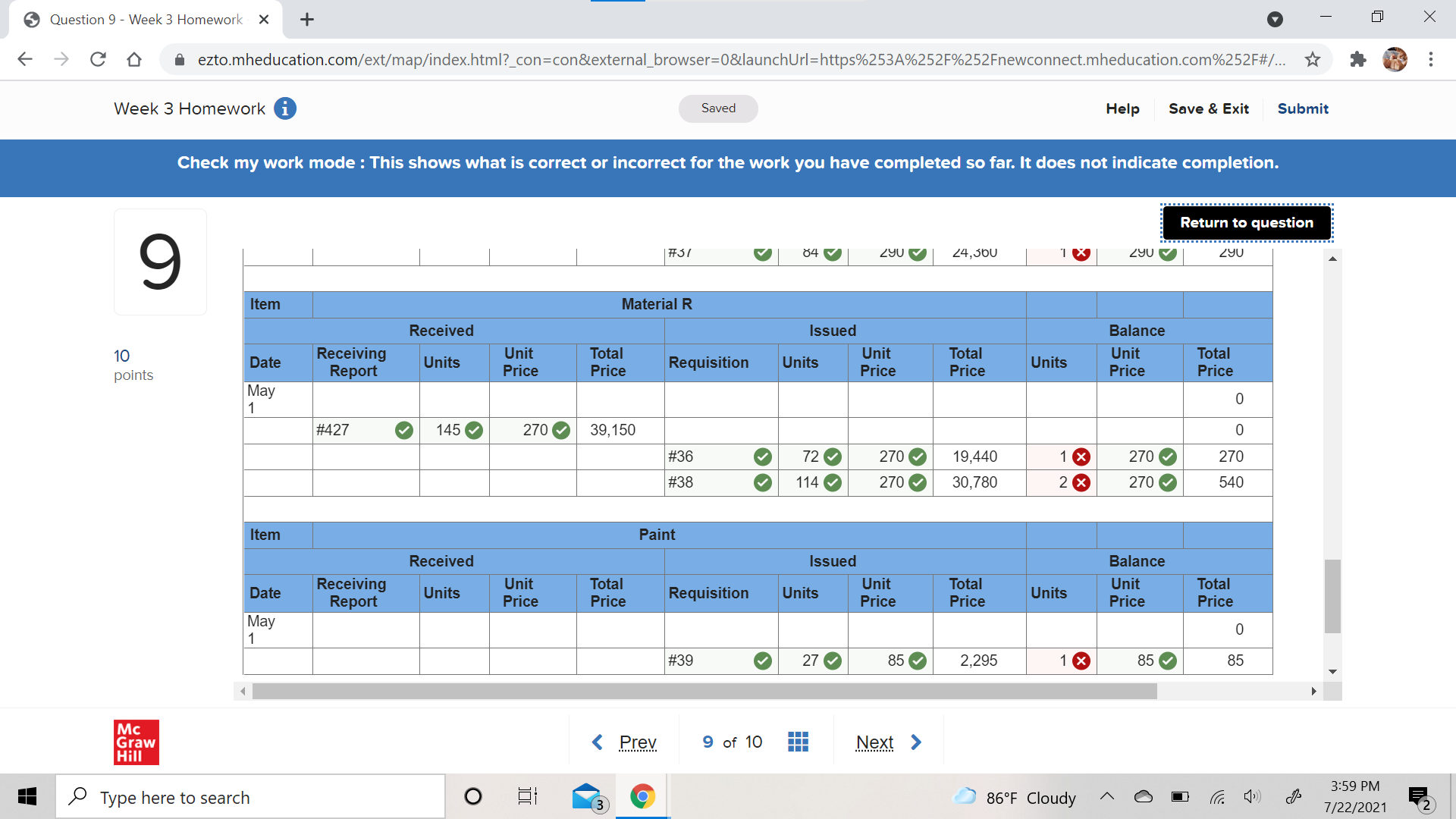1456x819 pixels.
Task: Select the Question 9 browser tab
Action: pos(146,20)
